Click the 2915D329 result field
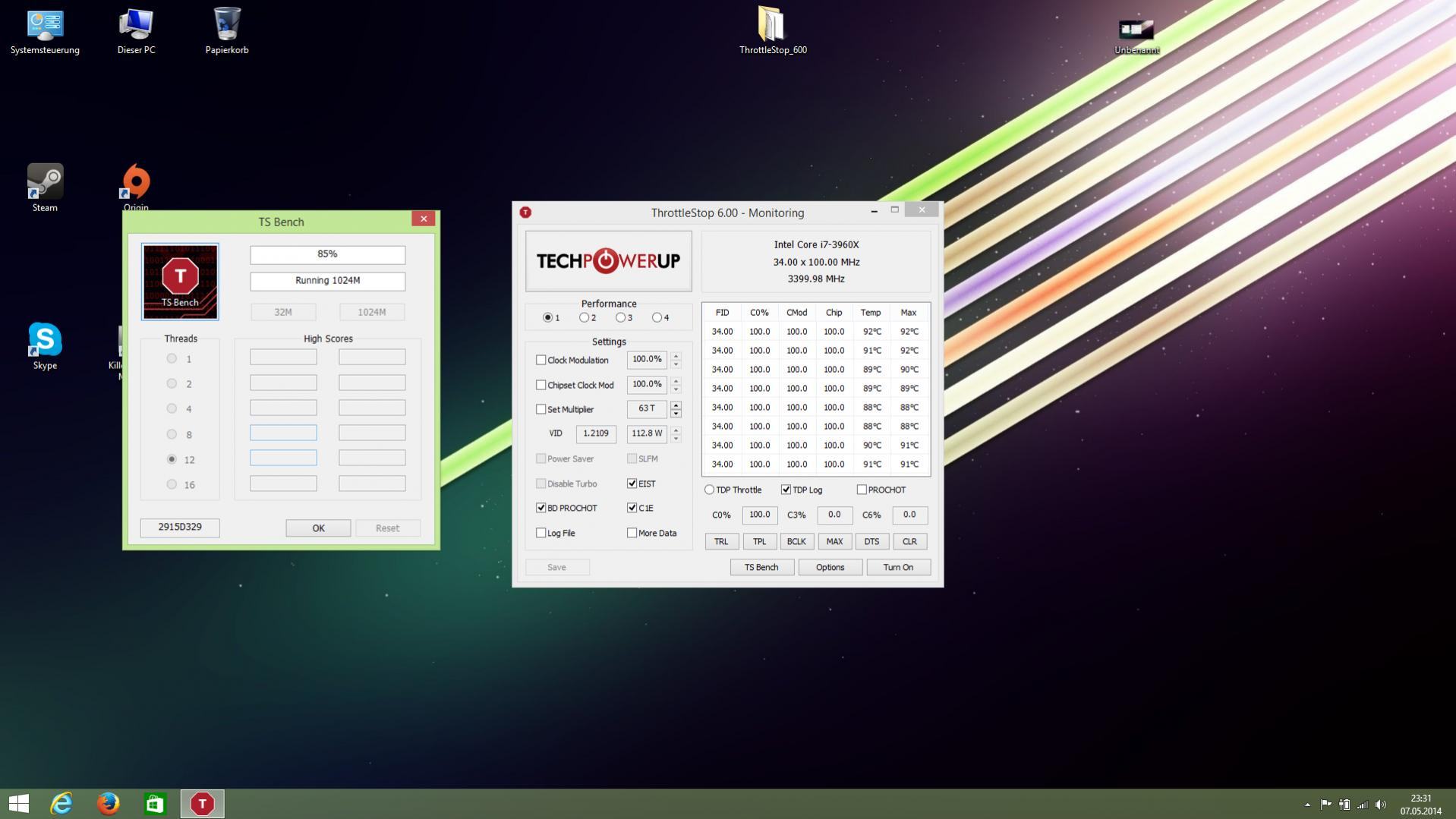This screenshot has height=819, width=1456. pos(180,528)
